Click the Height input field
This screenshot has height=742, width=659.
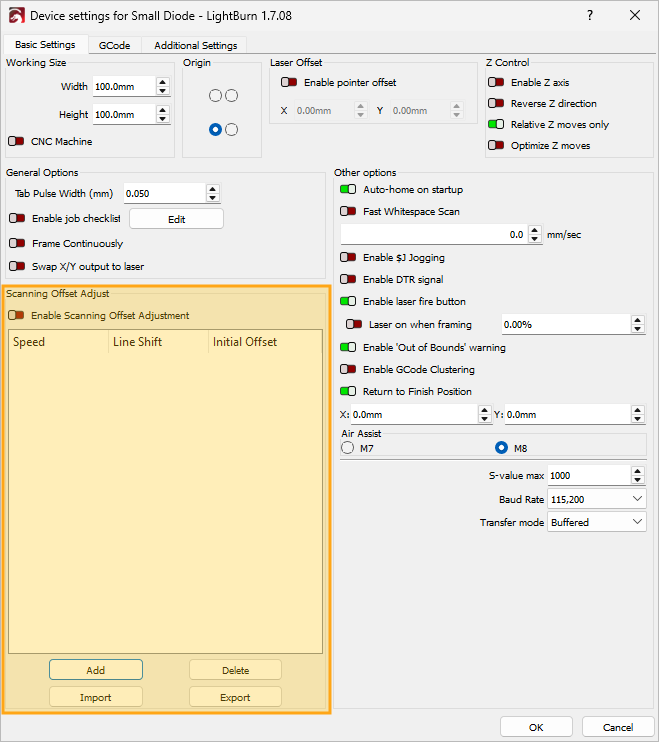[x=125, y=115]
